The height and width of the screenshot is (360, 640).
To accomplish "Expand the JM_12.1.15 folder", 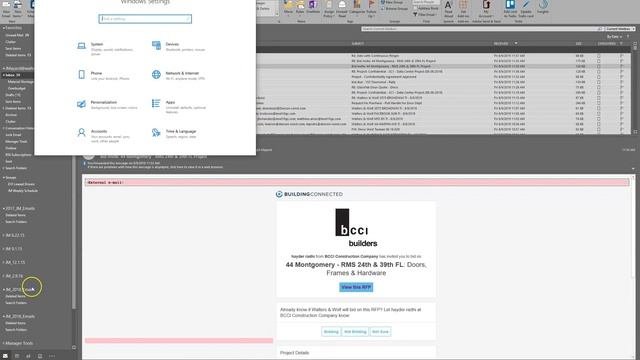I will point(4,262).
